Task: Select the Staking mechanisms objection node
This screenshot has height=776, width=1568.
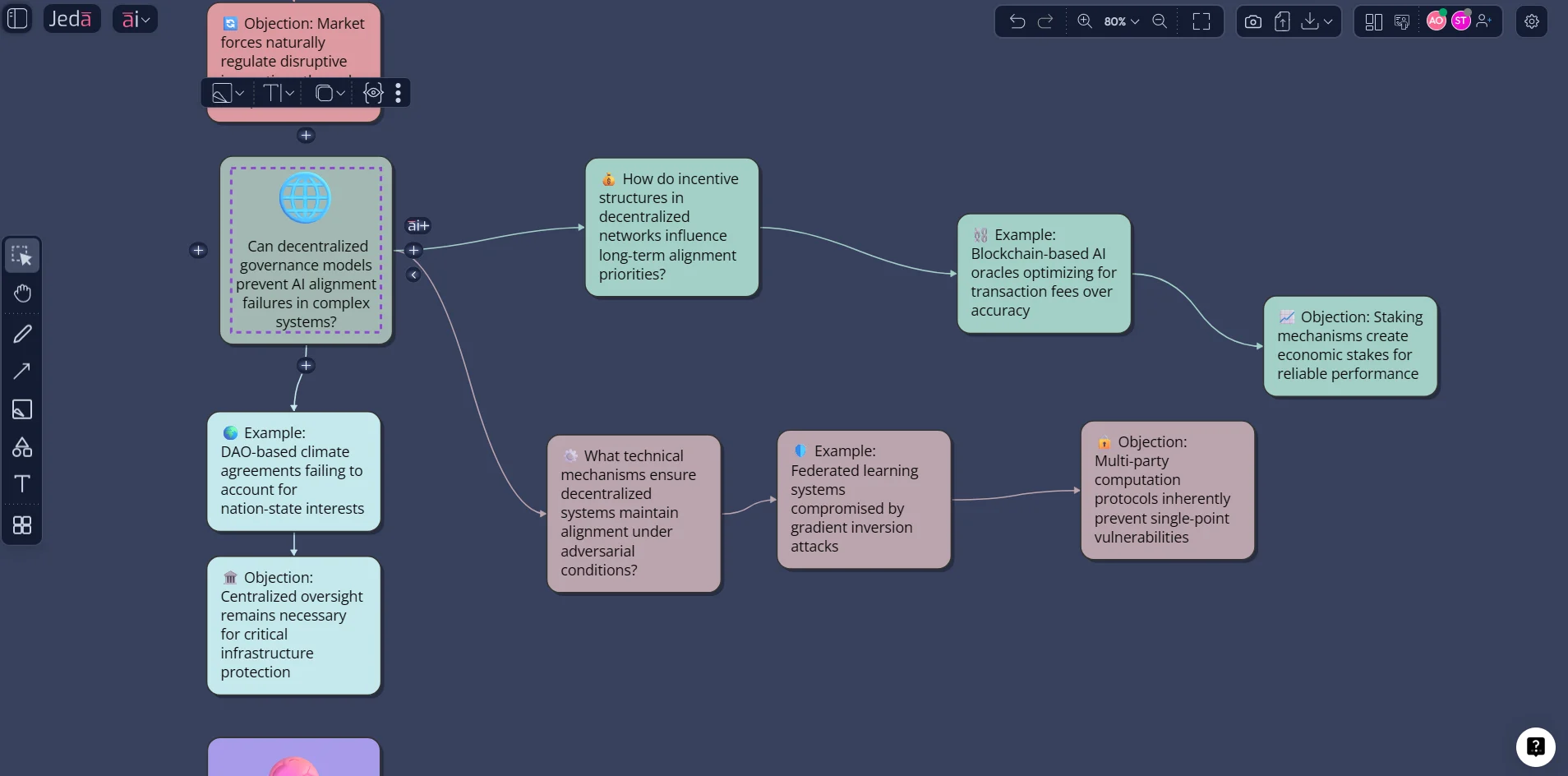Action: 1349,346
